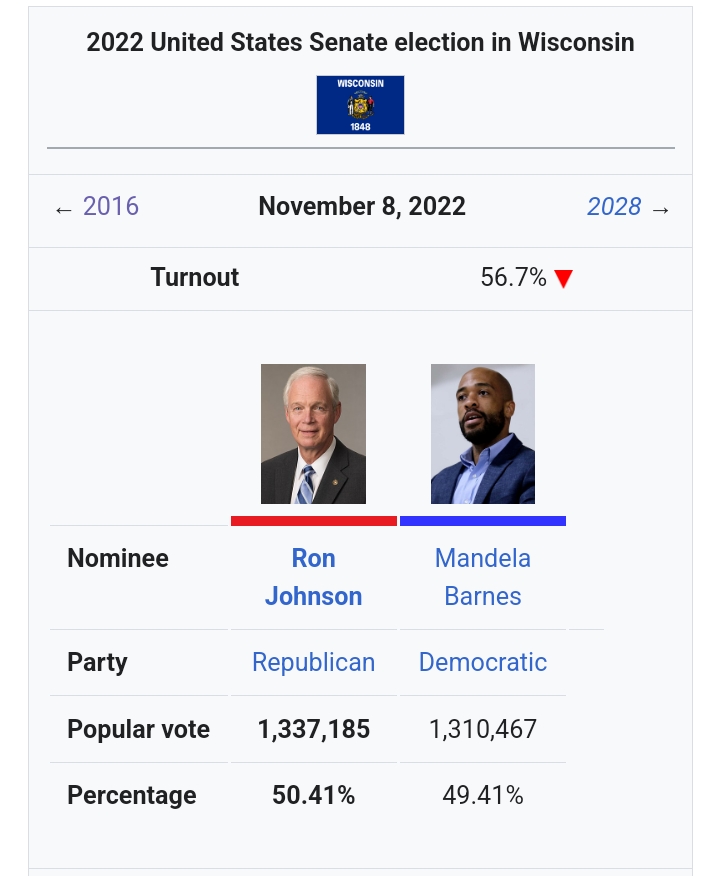Click the red Republican color bar

click(313, 521)
